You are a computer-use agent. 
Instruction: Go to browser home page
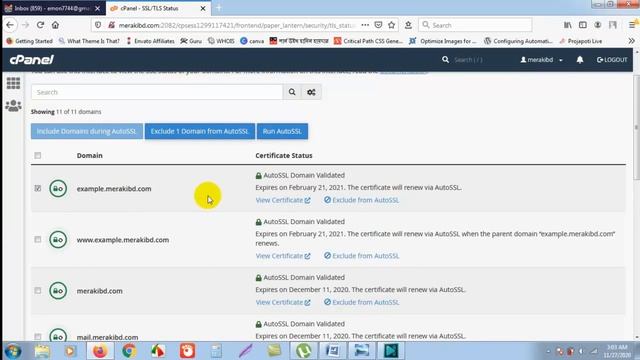55,25
